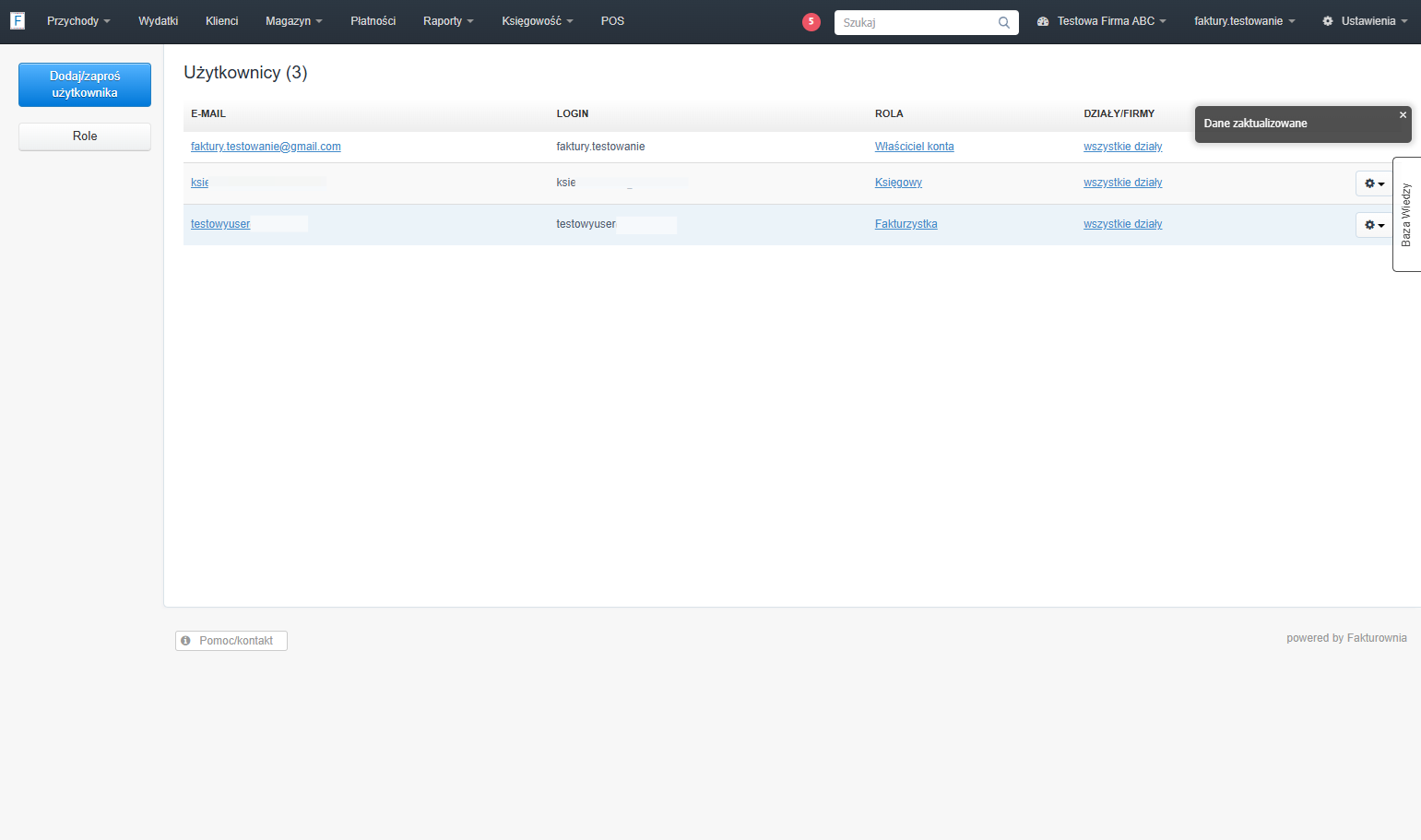This screenshot has width=1421, height=840.
Task: Click the DZIAŁY/FIRMY column header
Action: (1119, 113)
